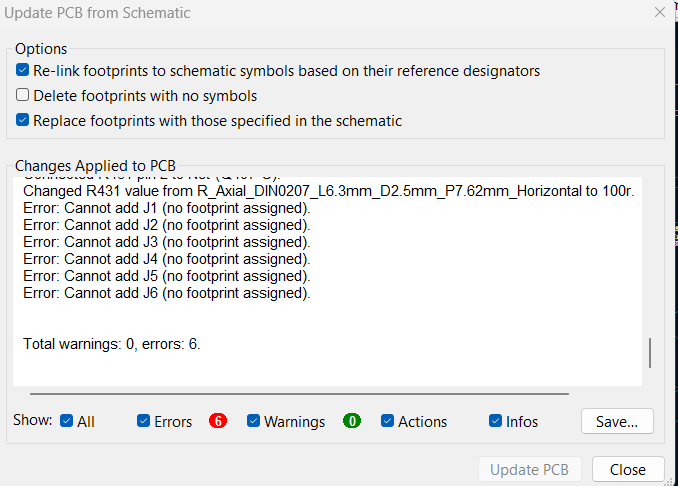Enable Delete footprints with no symbols
This screenshot has width=678, height=486.
[22, 95]
